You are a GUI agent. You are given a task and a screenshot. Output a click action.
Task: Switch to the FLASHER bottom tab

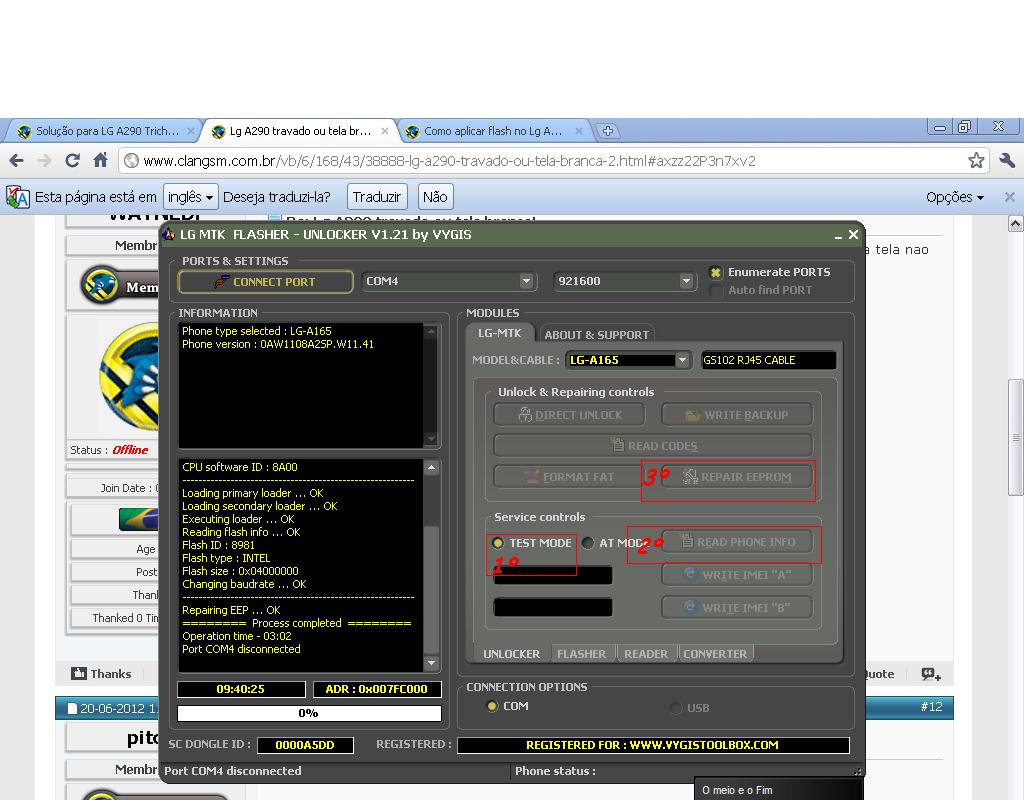pos(581,654)
